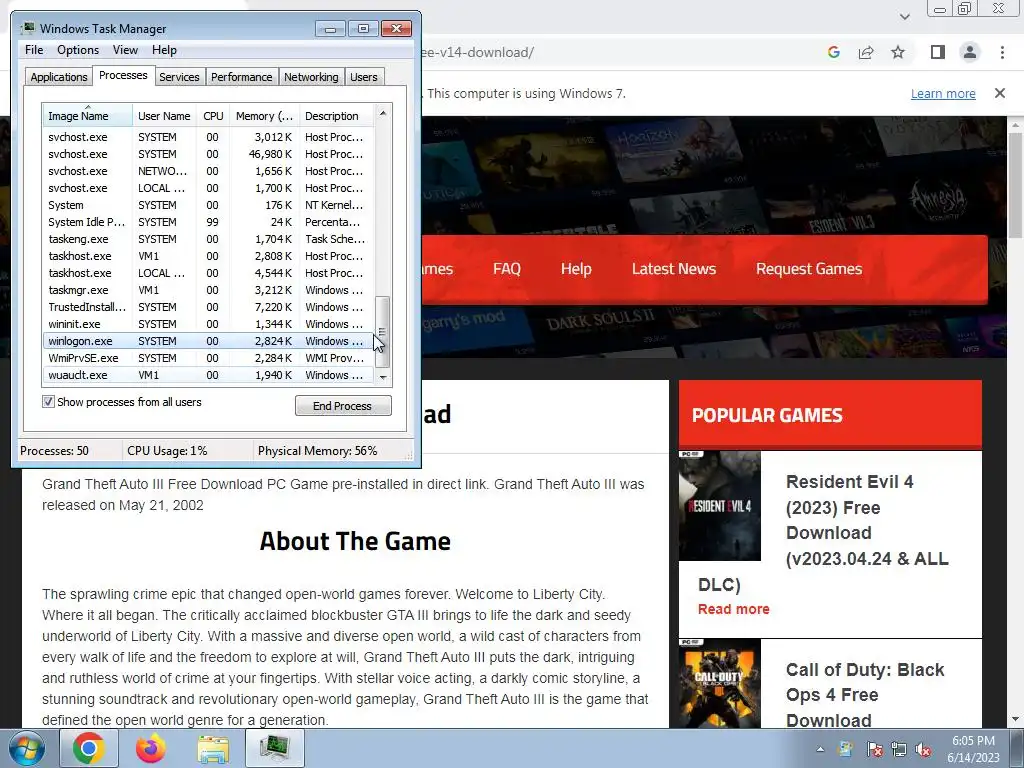Select the WmiPrvSE.exe process row

click(208, 358)
